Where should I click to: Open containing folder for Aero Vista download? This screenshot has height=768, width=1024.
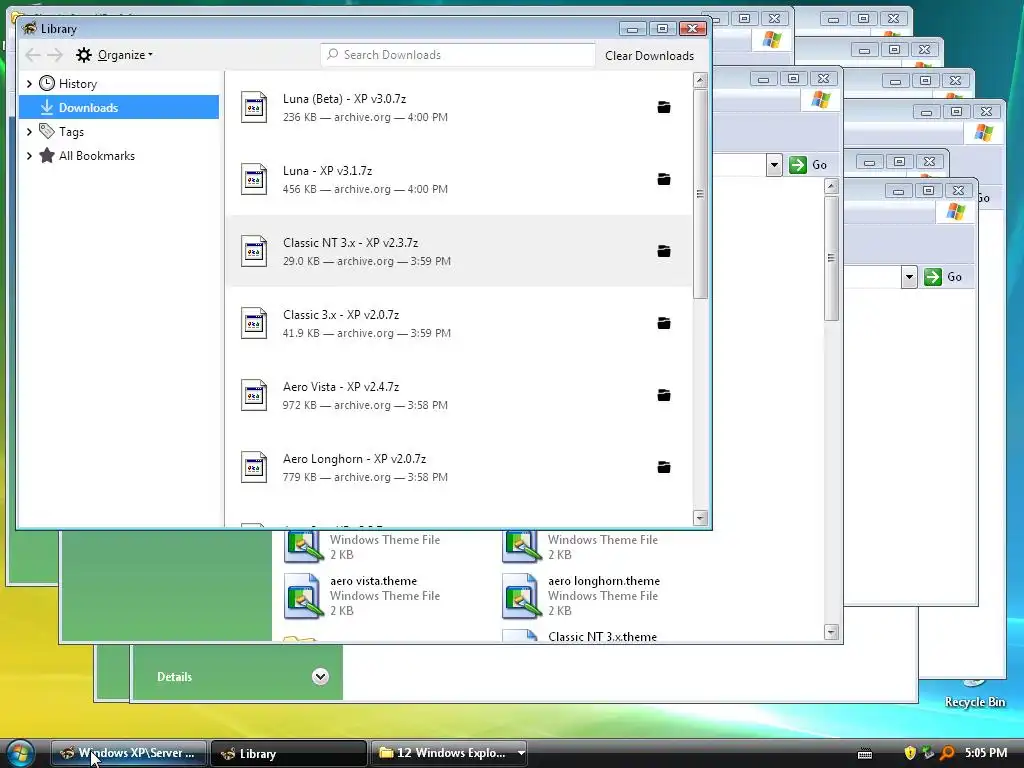click(664, 395)
